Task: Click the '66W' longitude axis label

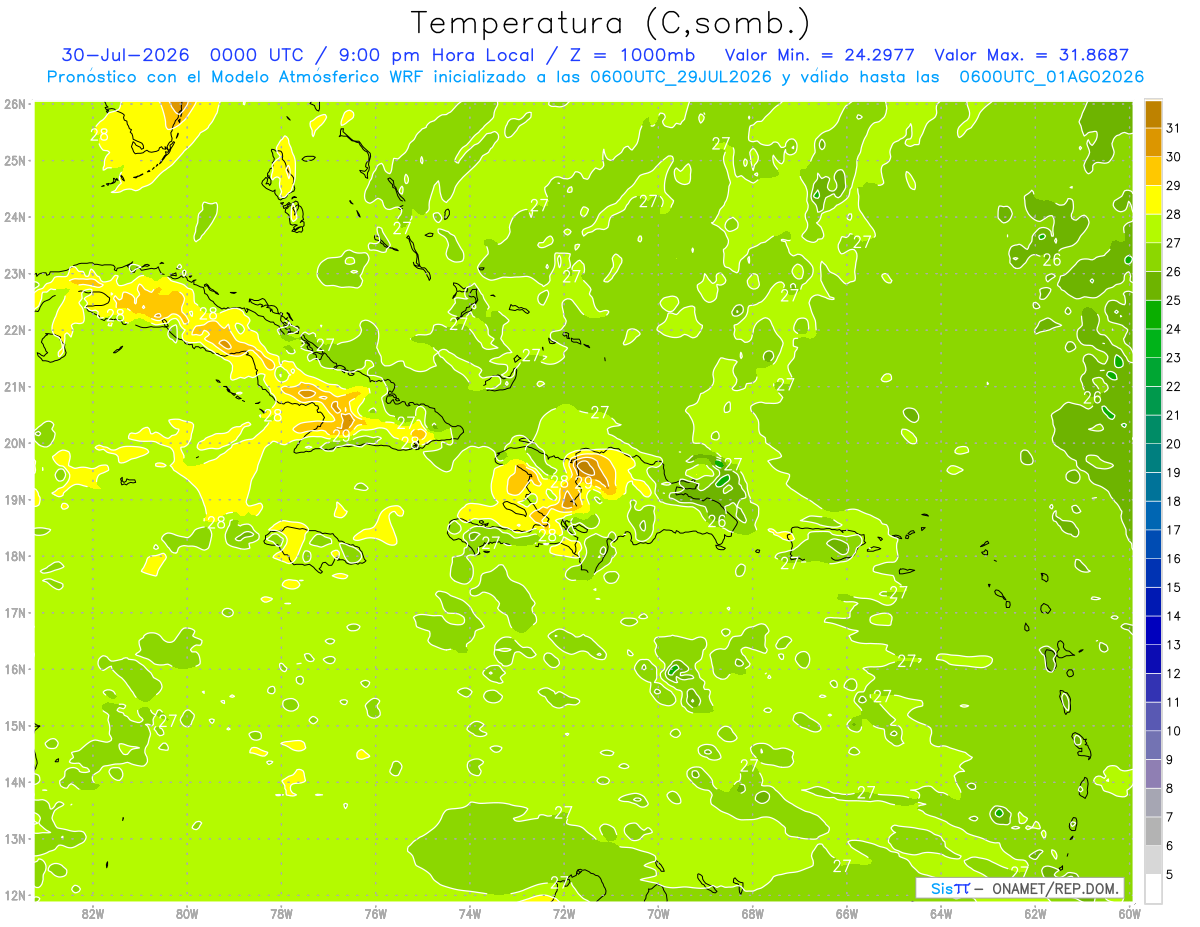Action: click(x=847, y=913)
